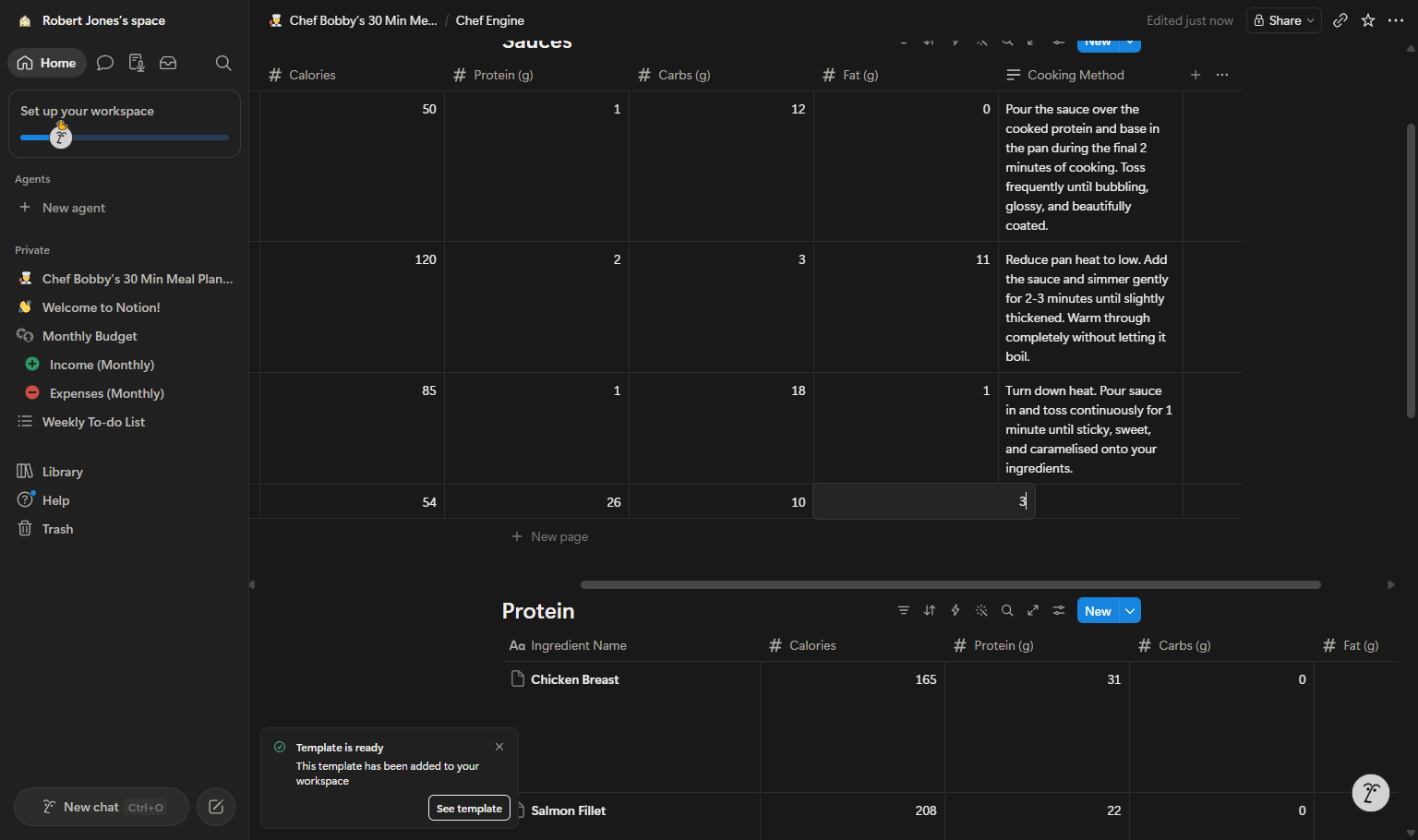1418x840 pixels.
Task: Select the Home tab in sidebar
Action: coord(47,63)
